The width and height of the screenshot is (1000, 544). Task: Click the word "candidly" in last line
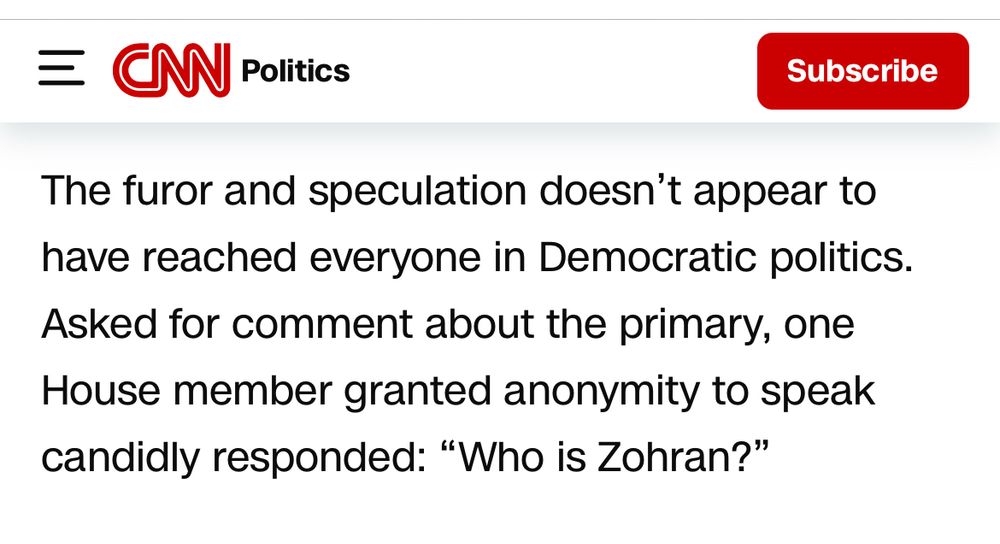tap(120, 459)
